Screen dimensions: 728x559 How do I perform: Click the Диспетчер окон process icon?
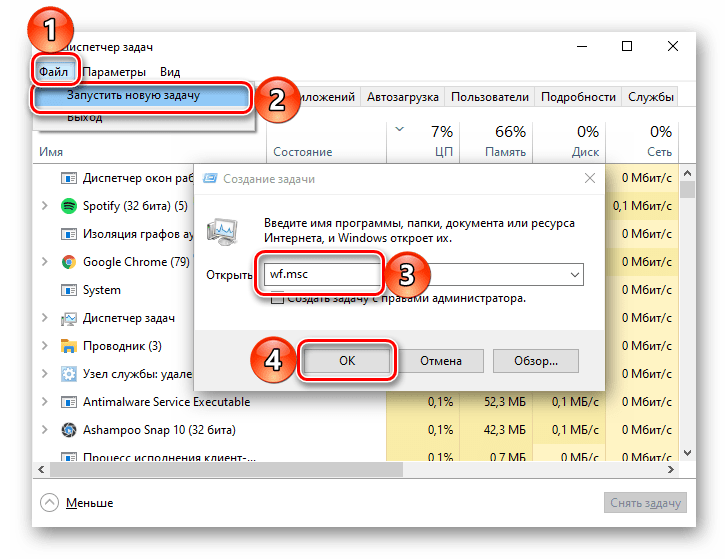click(69, 178)
